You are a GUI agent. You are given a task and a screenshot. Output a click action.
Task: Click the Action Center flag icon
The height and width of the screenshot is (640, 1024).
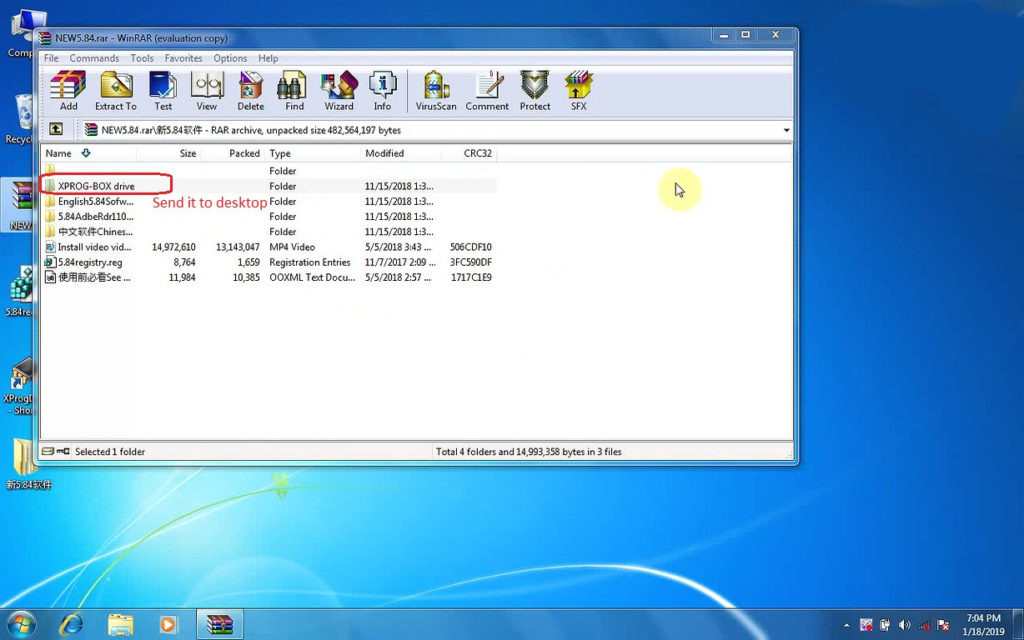point(942,625)
